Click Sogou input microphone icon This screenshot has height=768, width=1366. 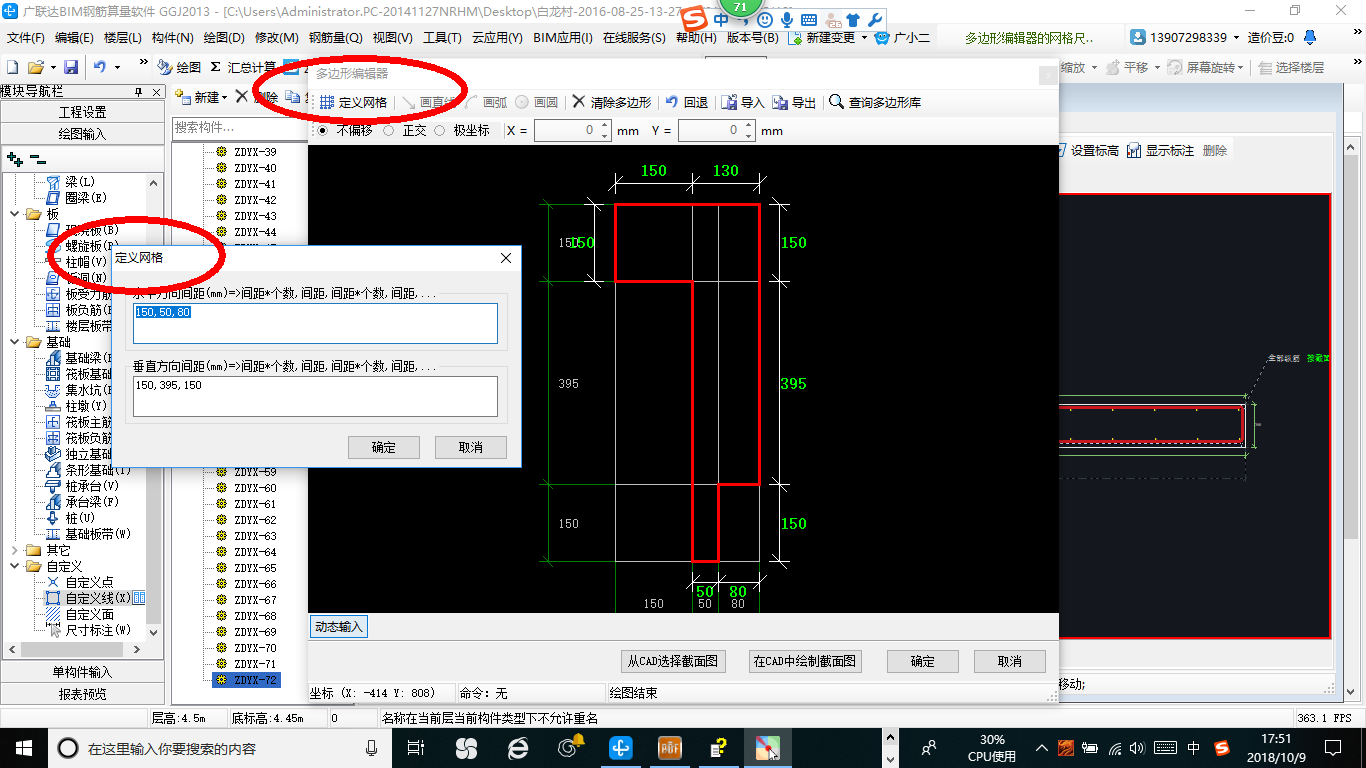(787, 20)
